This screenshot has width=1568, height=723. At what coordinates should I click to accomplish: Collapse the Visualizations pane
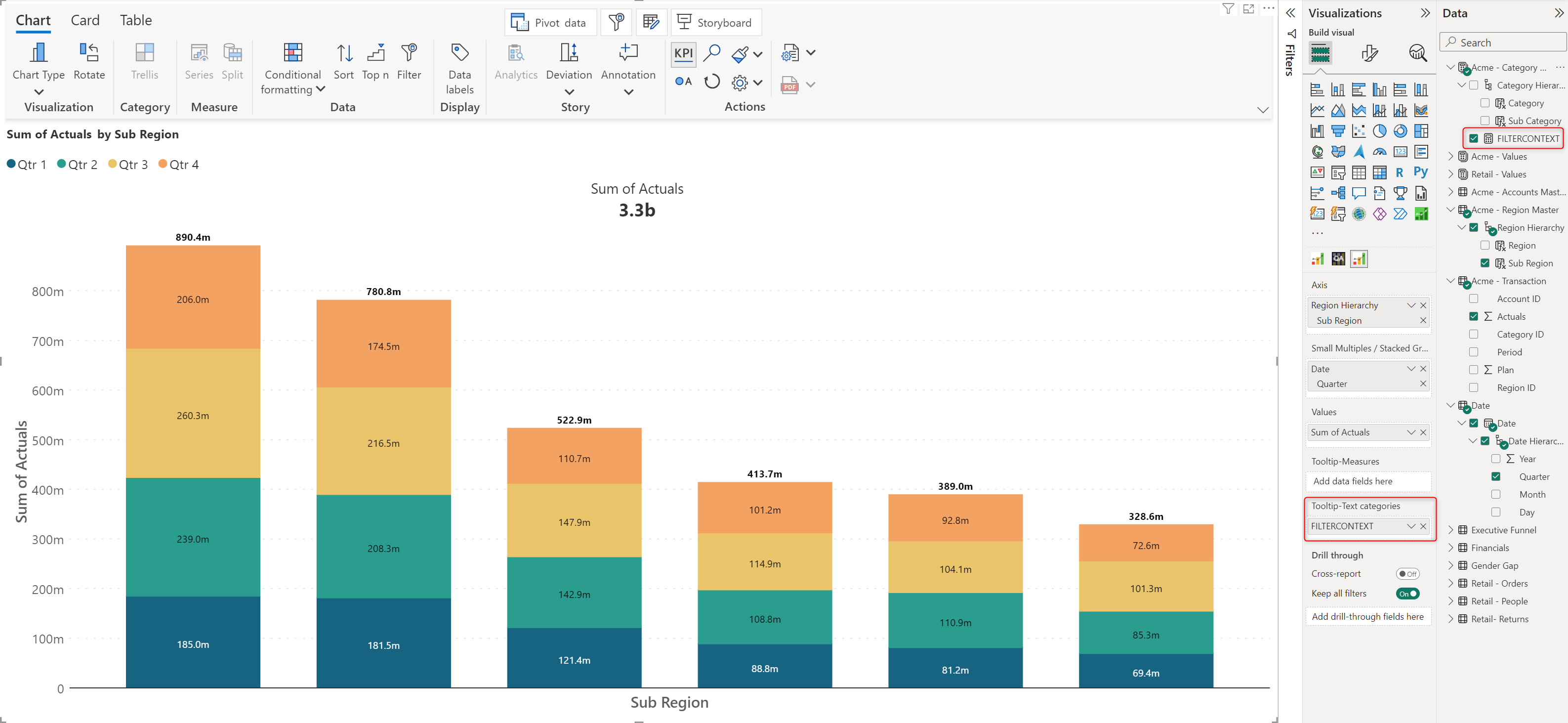1425,13
